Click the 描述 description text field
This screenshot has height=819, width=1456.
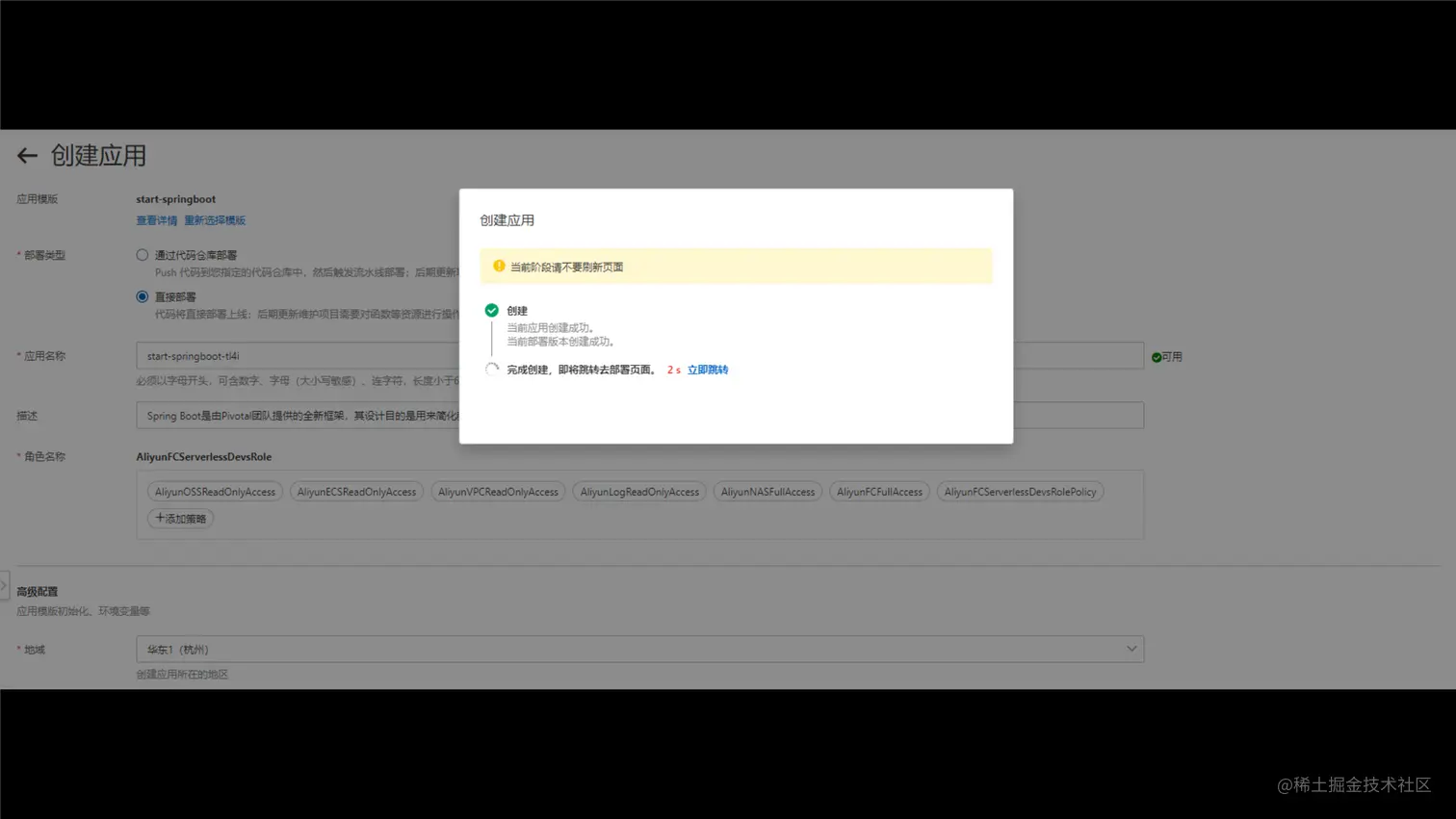click(289, 414)
